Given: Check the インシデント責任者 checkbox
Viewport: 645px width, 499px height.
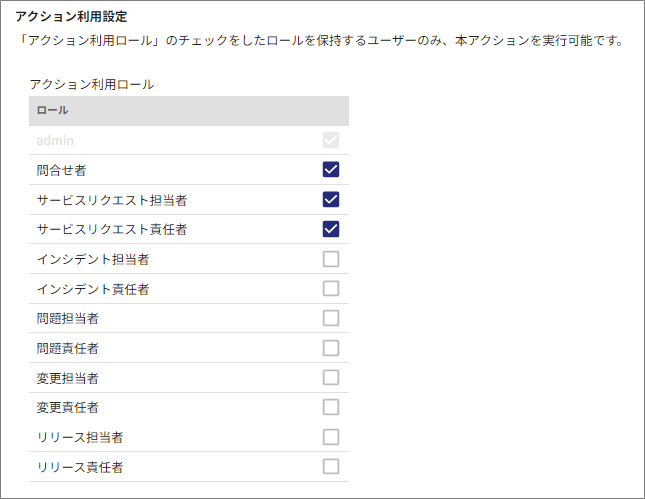Looking at the screenshot, I should click(331, 289).
